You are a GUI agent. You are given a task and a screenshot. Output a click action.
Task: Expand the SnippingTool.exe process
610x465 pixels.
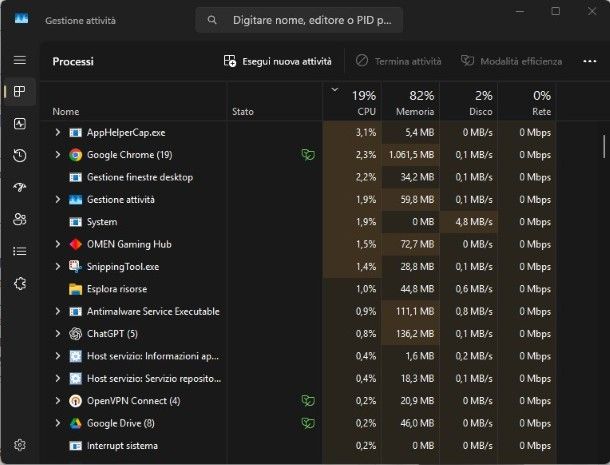pyautogui.click(x=58, y=266)
